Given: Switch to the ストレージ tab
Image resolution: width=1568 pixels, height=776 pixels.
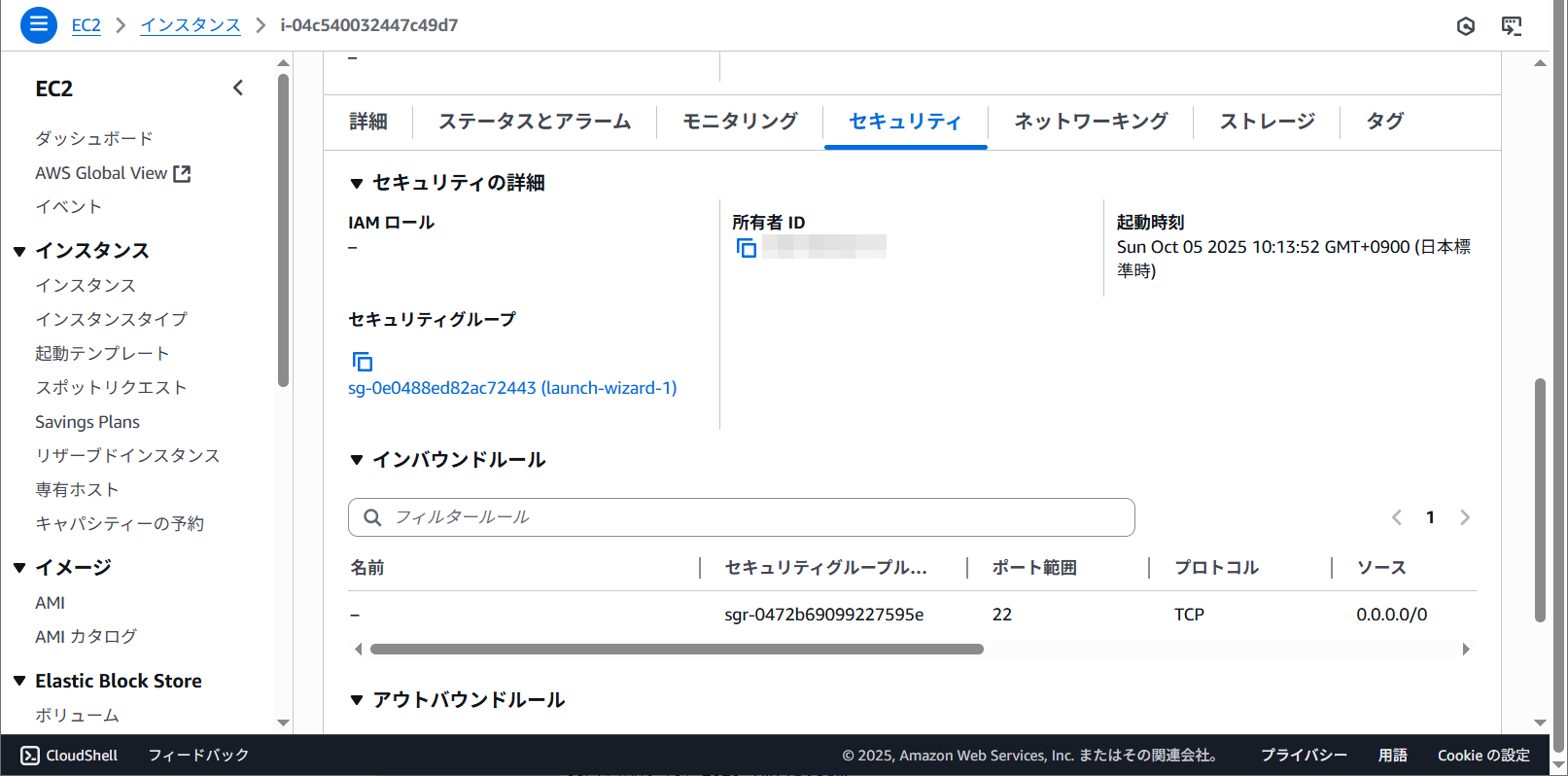Looking at the screenshot, I should (1267, 122).
